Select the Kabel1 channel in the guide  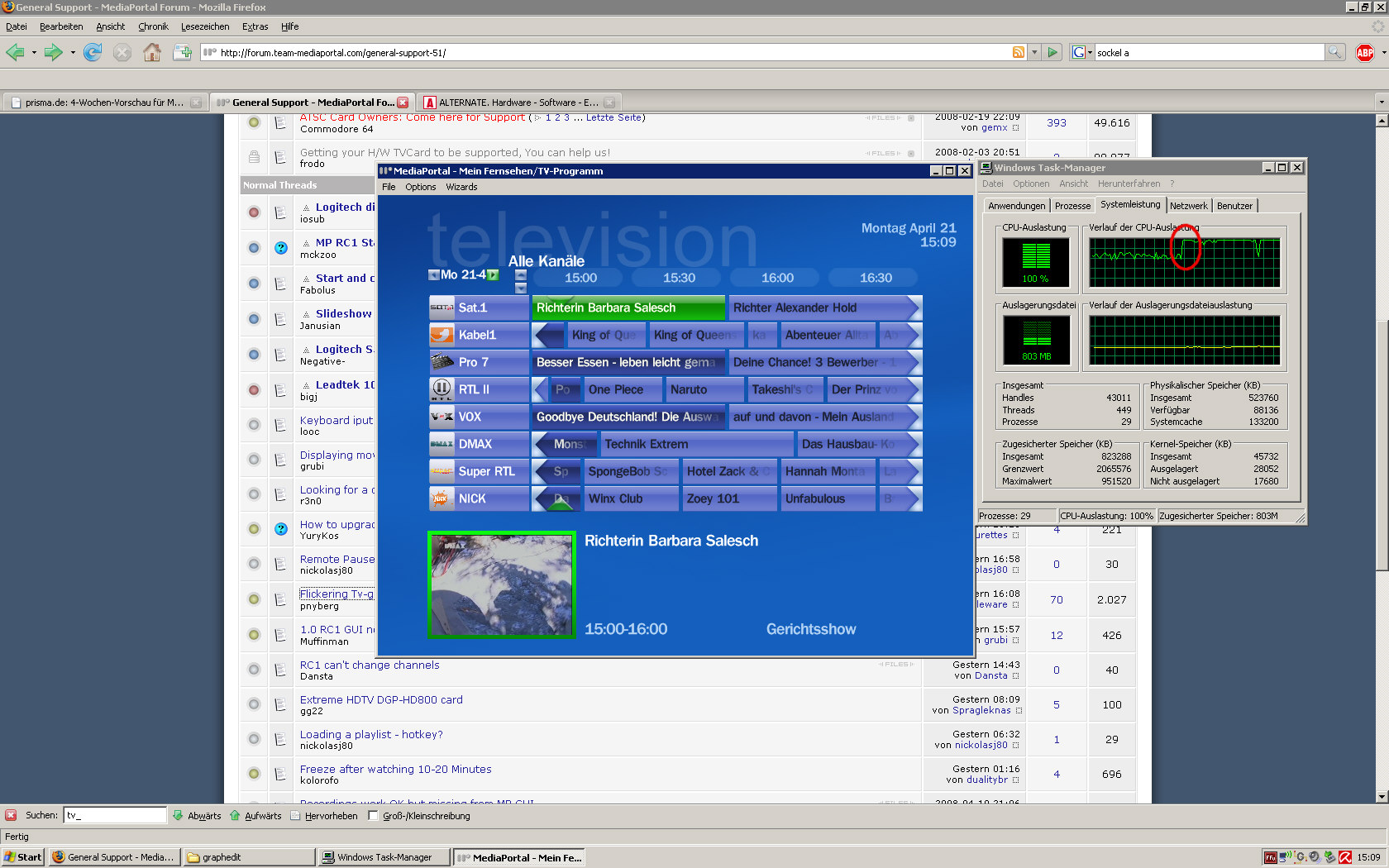(479, 335)
